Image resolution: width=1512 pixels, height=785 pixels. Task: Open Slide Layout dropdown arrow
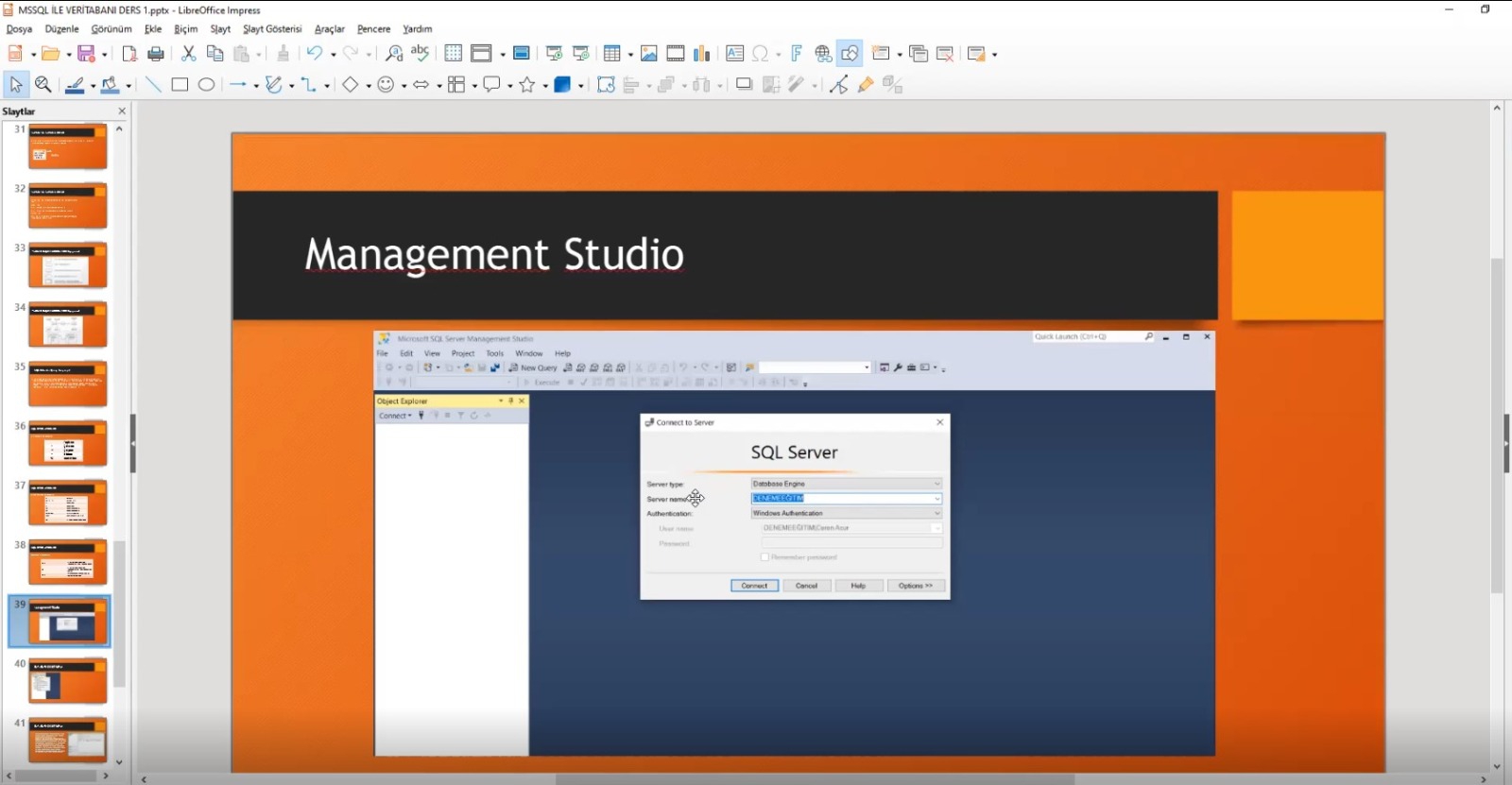coord(994,55)
